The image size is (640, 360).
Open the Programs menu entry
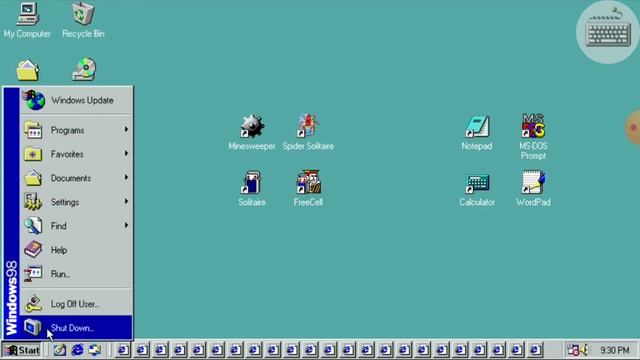point(76,130)
